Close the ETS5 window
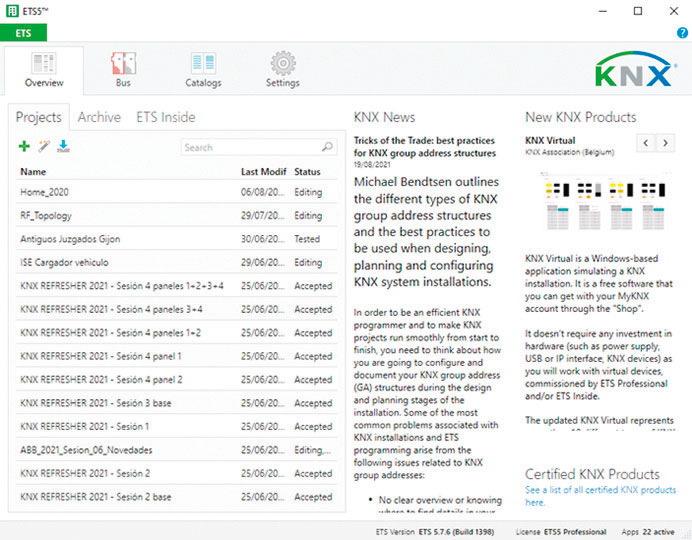The width and height of the screenshot is (692, 540). (673, 11)
